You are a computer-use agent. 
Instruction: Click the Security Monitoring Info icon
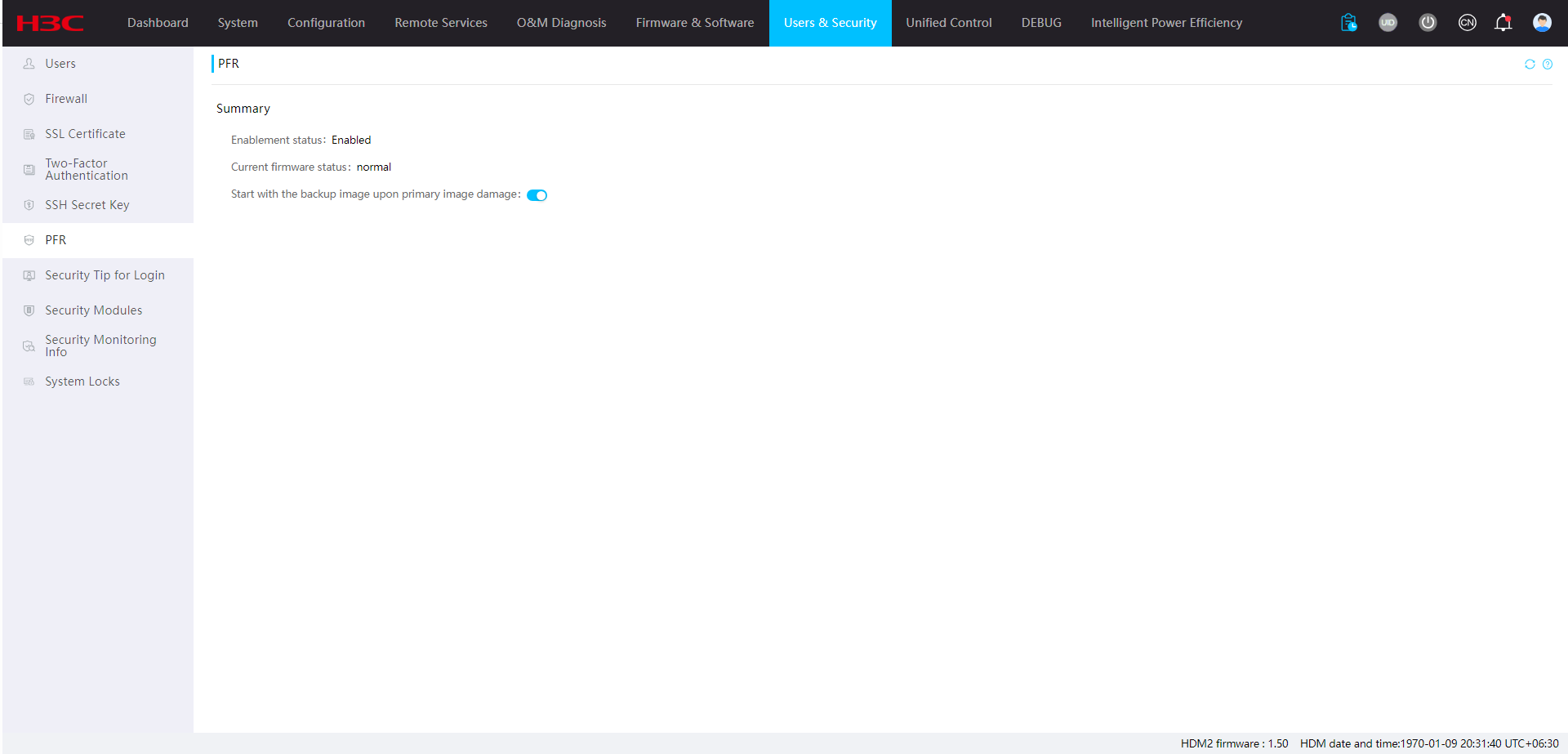tap(29, 346)
